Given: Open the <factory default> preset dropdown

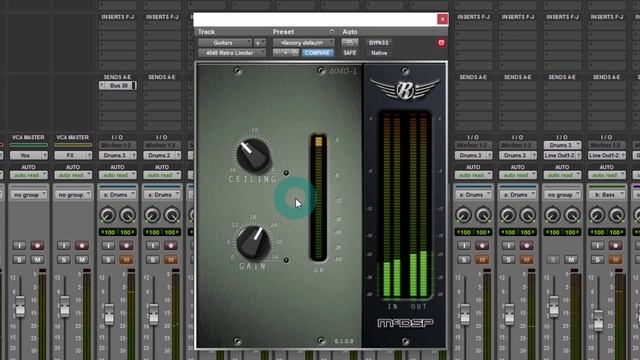Looking at the screenshot, I should coord(303,42).
